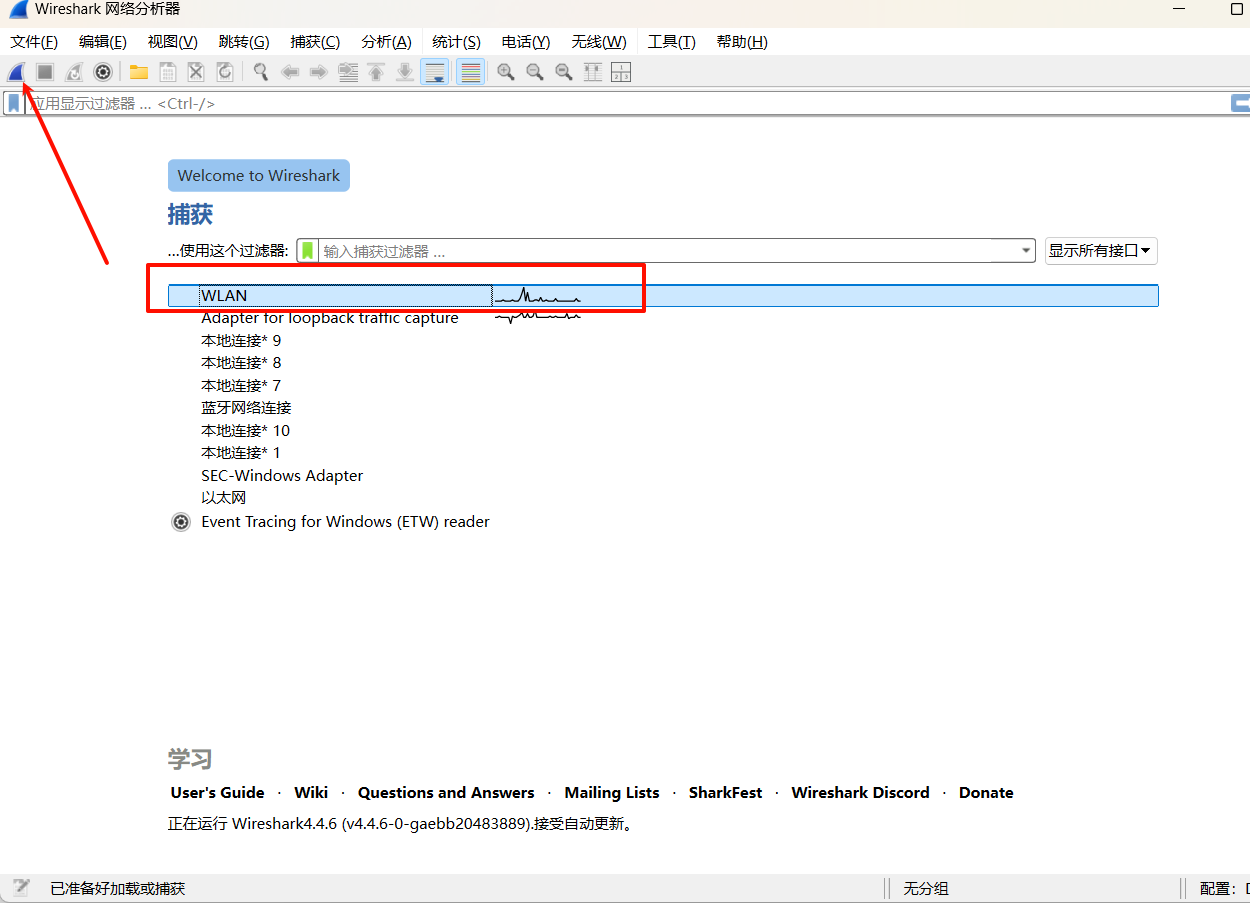Select 蓝牙网络连接 interface
The height and width of the screenshot is (903, 1250).
tap(246, 408)
